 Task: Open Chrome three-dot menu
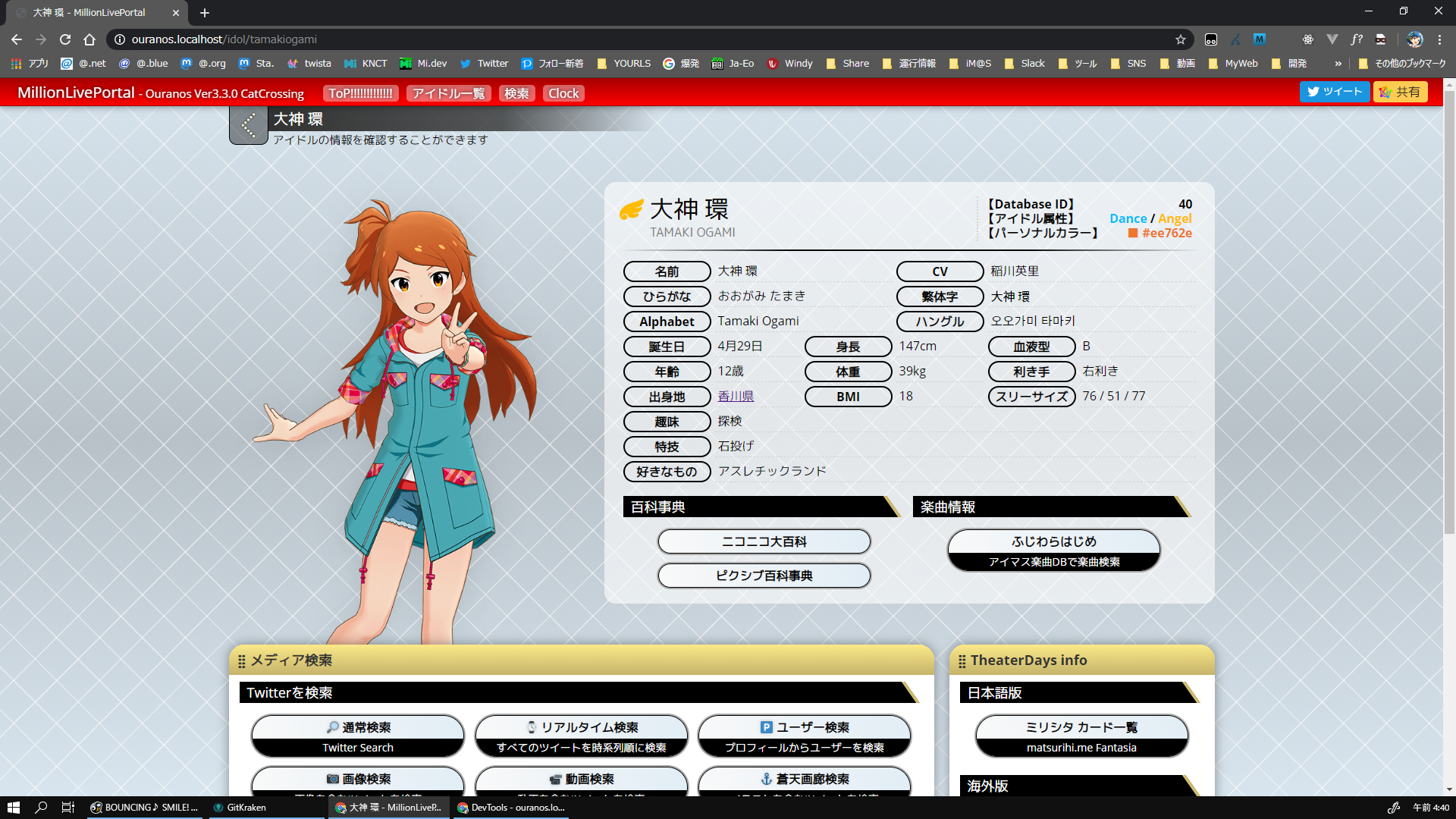tap(1439, 39)
